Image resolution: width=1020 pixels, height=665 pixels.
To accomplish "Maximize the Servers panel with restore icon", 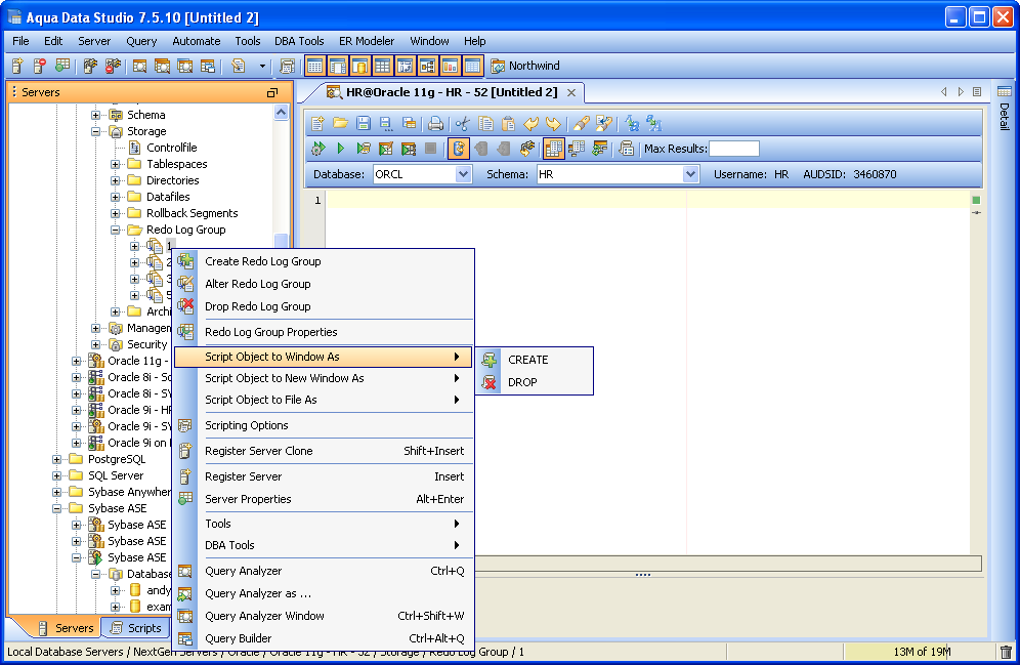I will point(272,92).
